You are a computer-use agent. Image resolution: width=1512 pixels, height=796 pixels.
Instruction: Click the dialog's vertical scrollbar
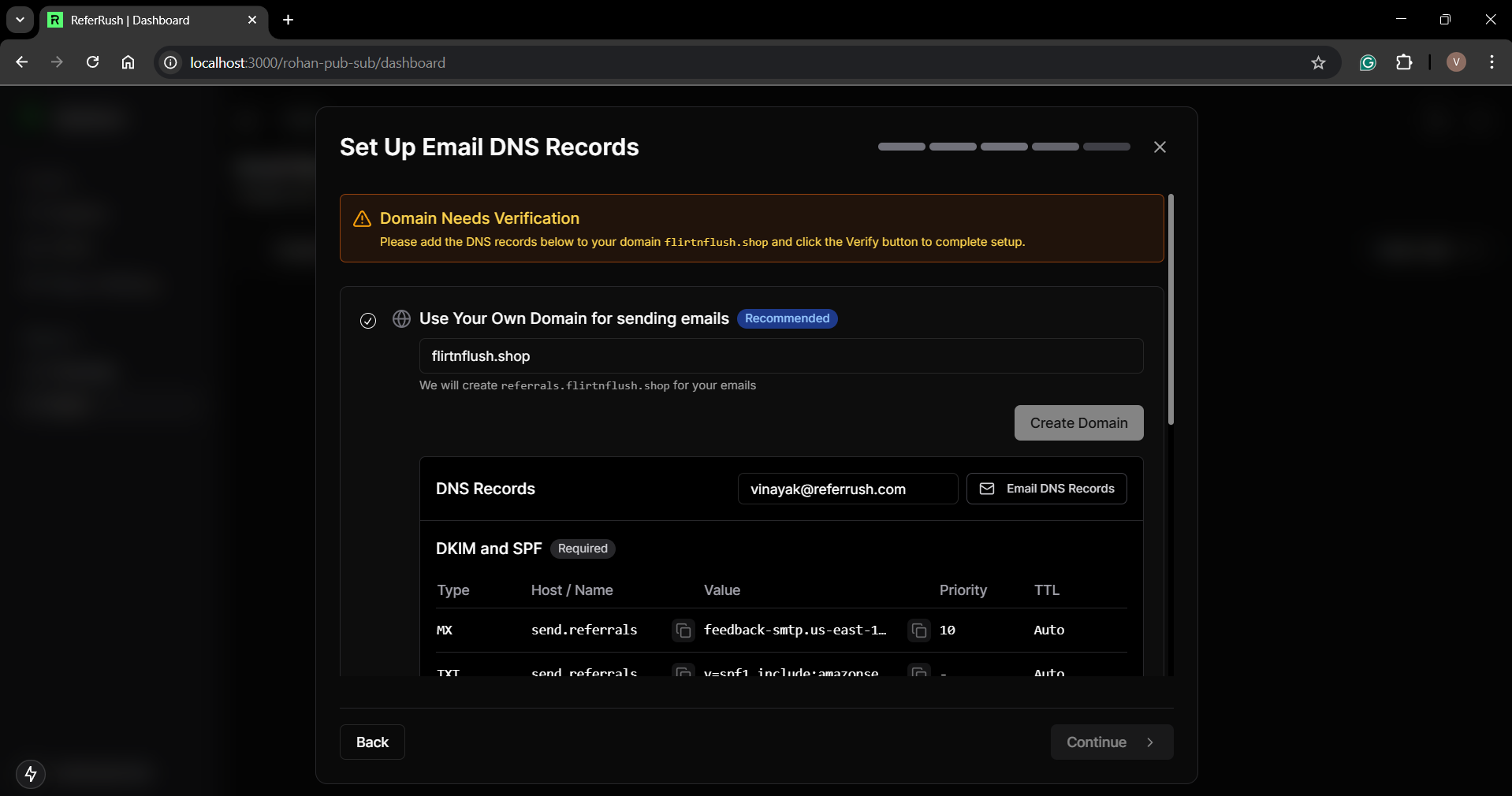pos(1171,309)
